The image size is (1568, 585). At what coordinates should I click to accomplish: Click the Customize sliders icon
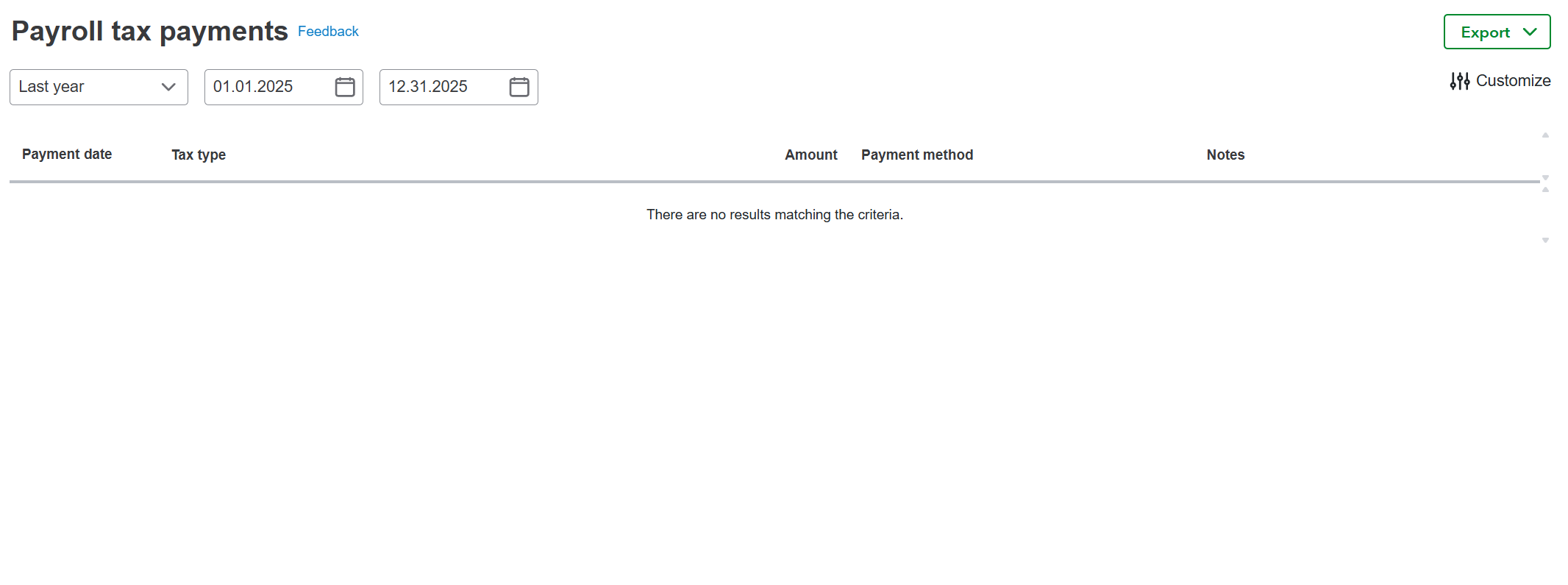coord(1459,81)
